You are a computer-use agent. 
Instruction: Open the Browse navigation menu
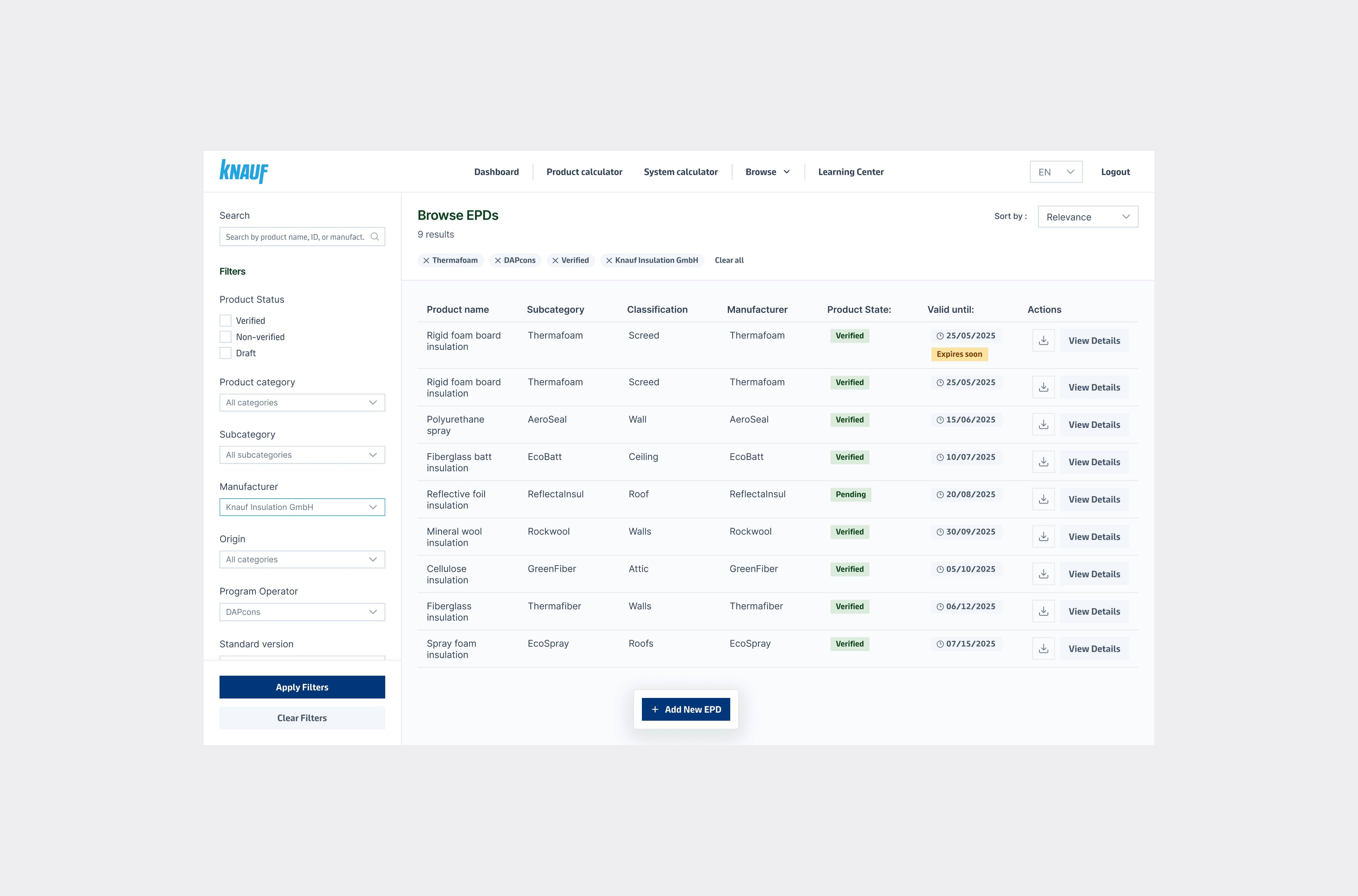coord(767,172)
